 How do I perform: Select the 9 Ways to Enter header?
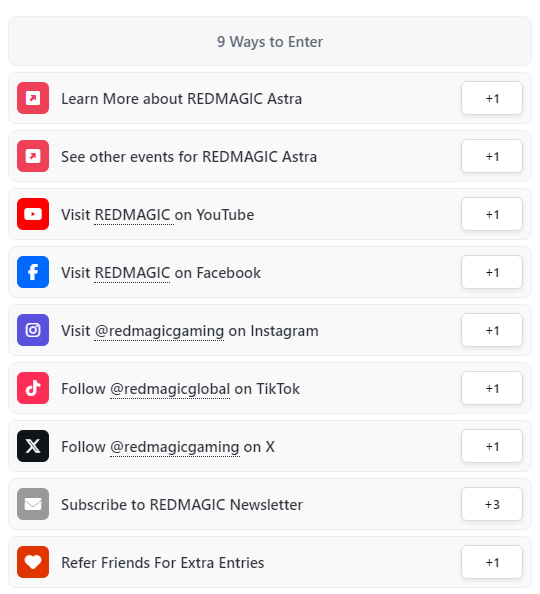270,41
